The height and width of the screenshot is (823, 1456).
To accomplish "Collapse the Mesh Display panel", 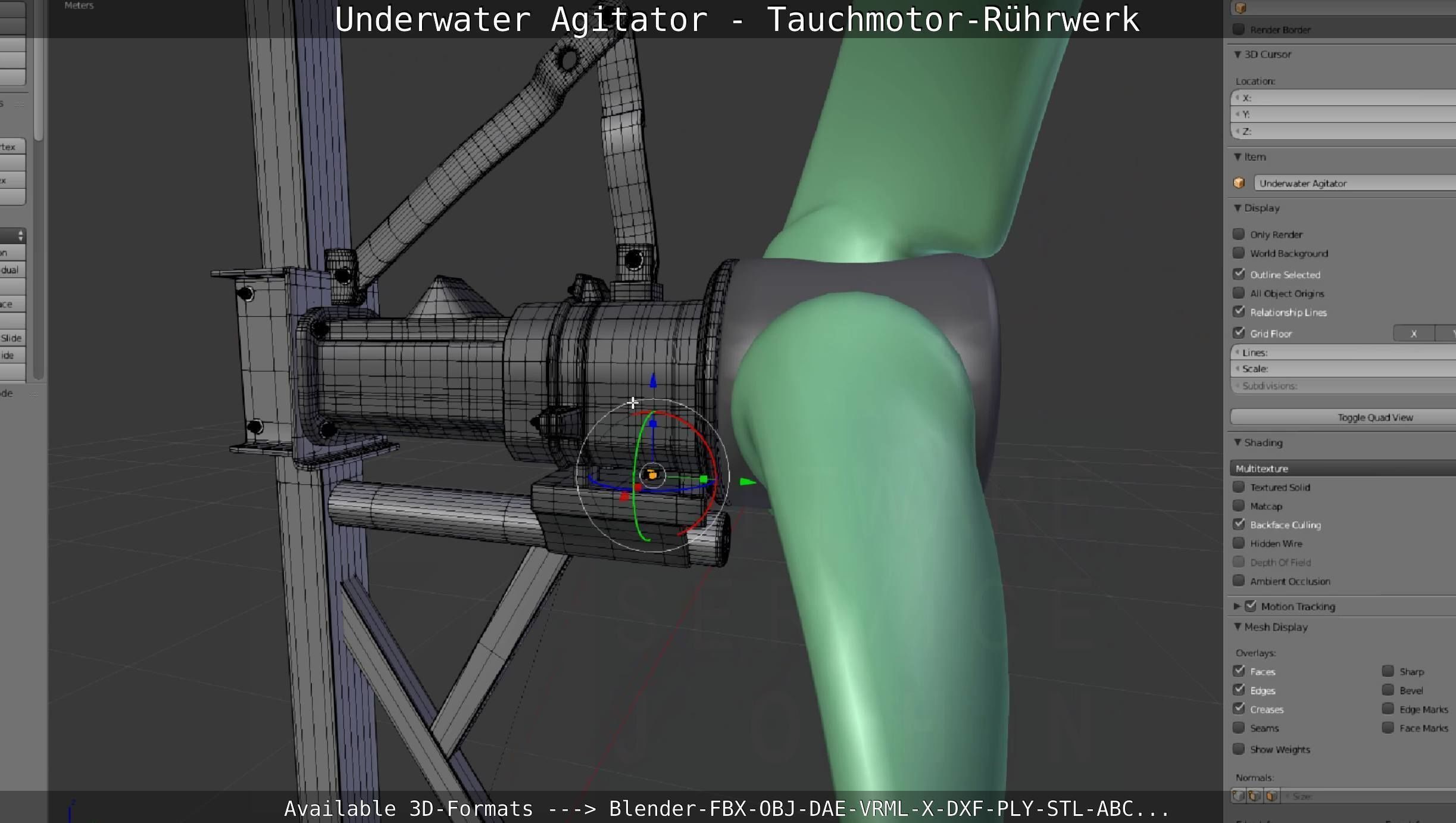I will click(1238, 626).
